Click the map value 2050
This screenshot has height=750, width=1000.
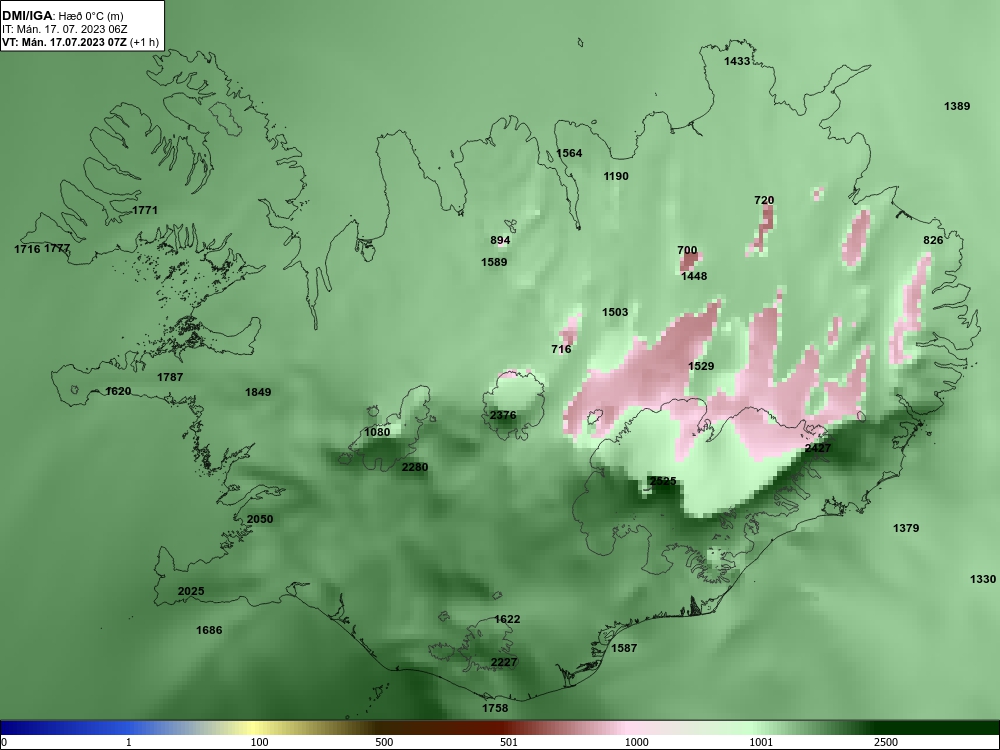260,519
